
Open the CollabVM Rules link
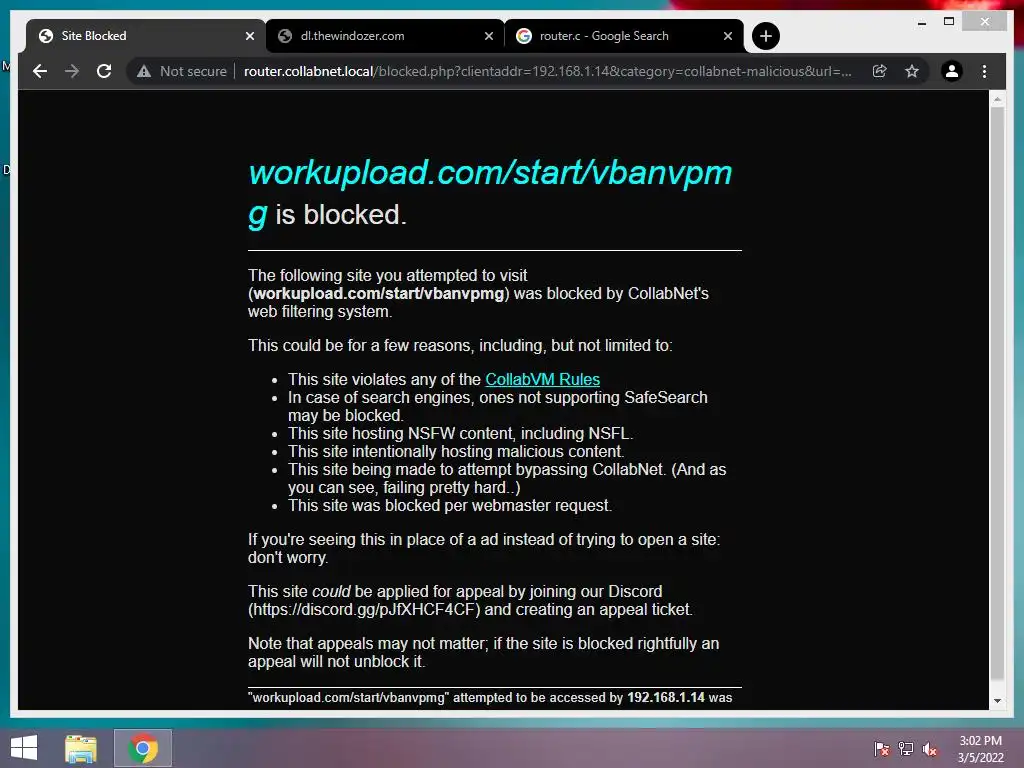click(542, 379)
